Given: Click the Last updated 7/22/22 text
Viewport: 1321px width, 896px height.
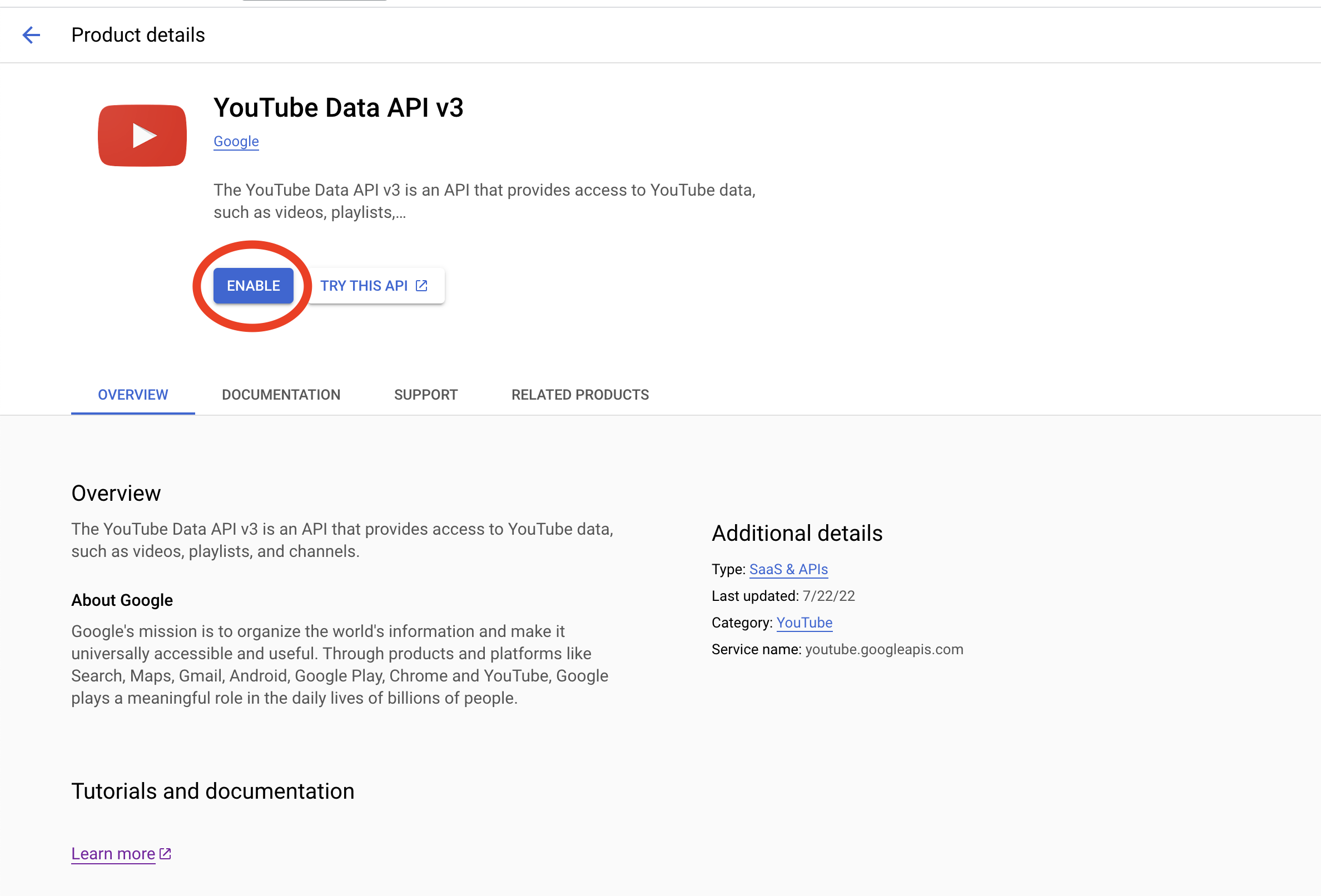Looking at the screenshot, I should coord(783,596).
